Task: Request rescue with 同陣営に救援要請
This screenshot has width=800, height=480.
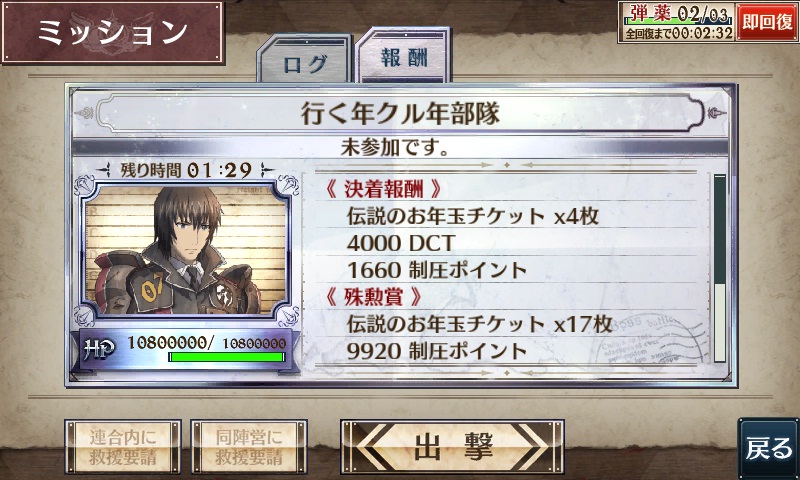Action: point(249,447)
